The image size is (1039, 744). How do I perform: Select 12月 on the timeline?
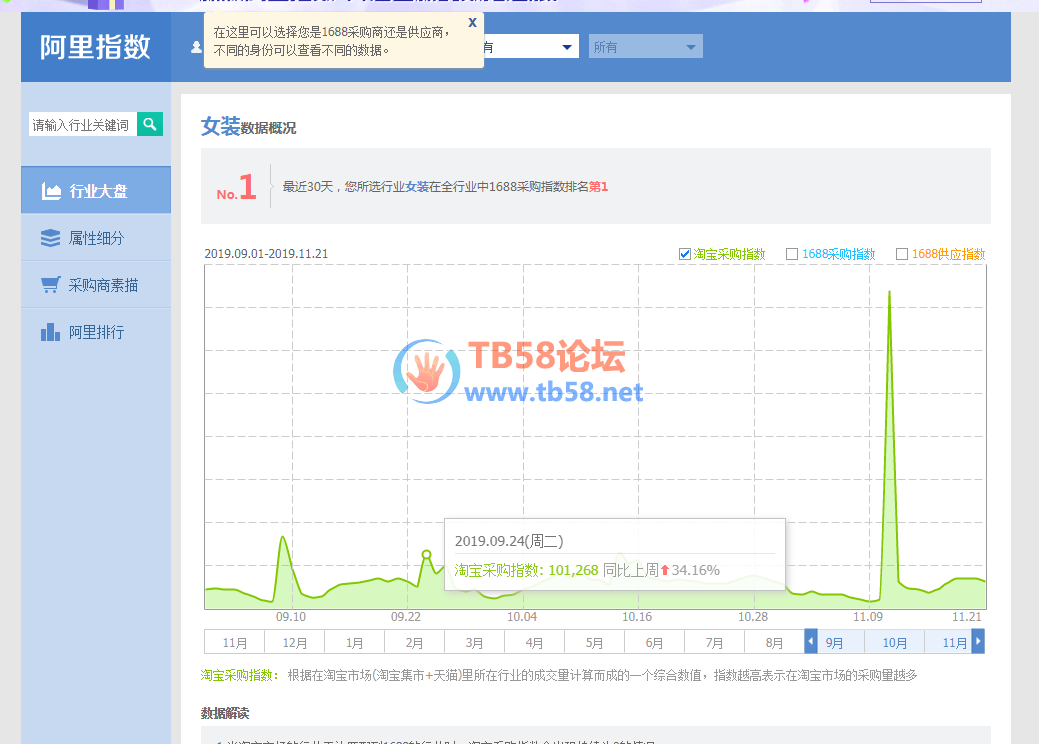[294, 643]
